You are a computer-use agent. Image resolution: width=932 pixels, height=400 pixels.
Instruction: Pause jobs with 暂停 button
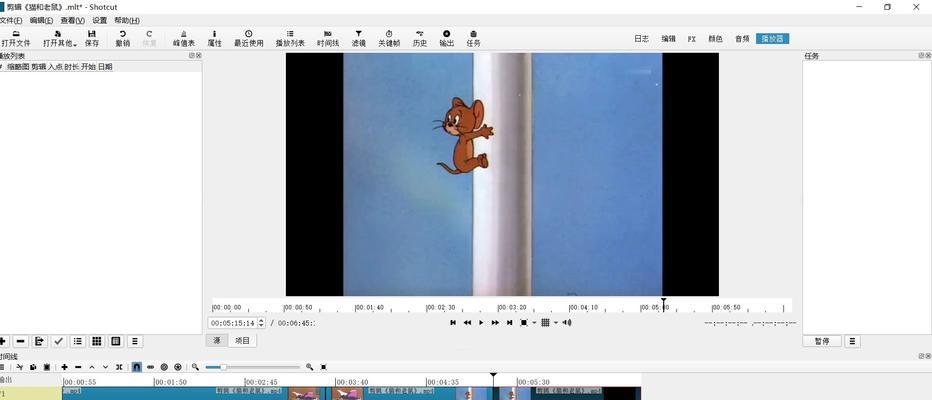coord(822,342)
